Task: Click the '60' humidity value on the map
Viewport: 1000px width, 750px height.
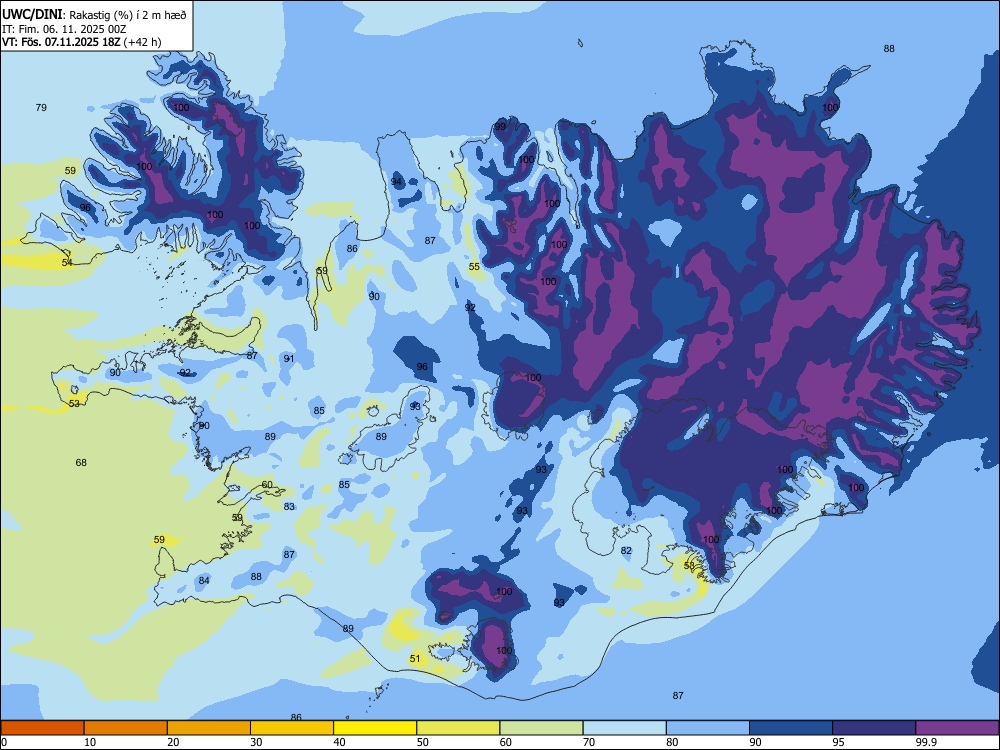Action: tap(267, 485)
